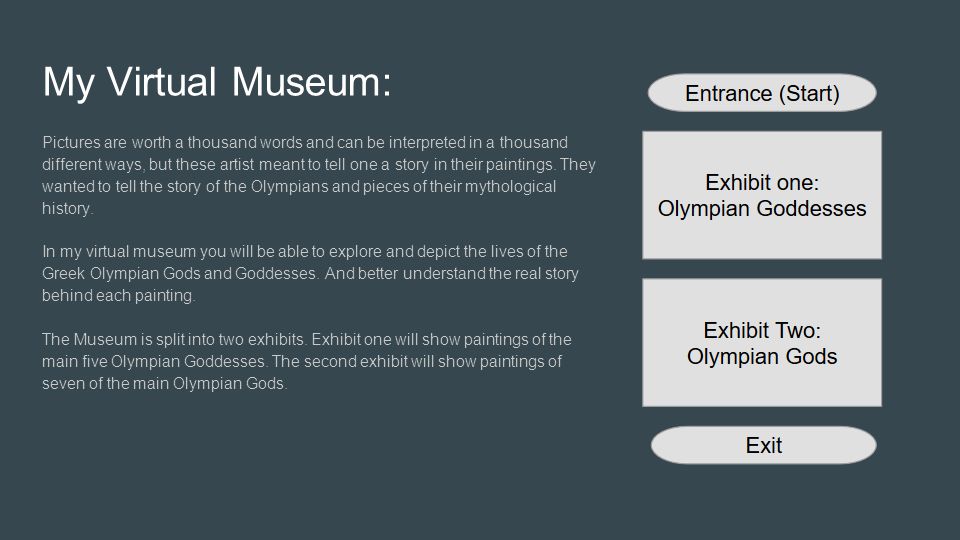This screenshot has height=540, width=960.
Task: Click the paragraph starting 'Pictures are worth'
Action: click(318, 175)
